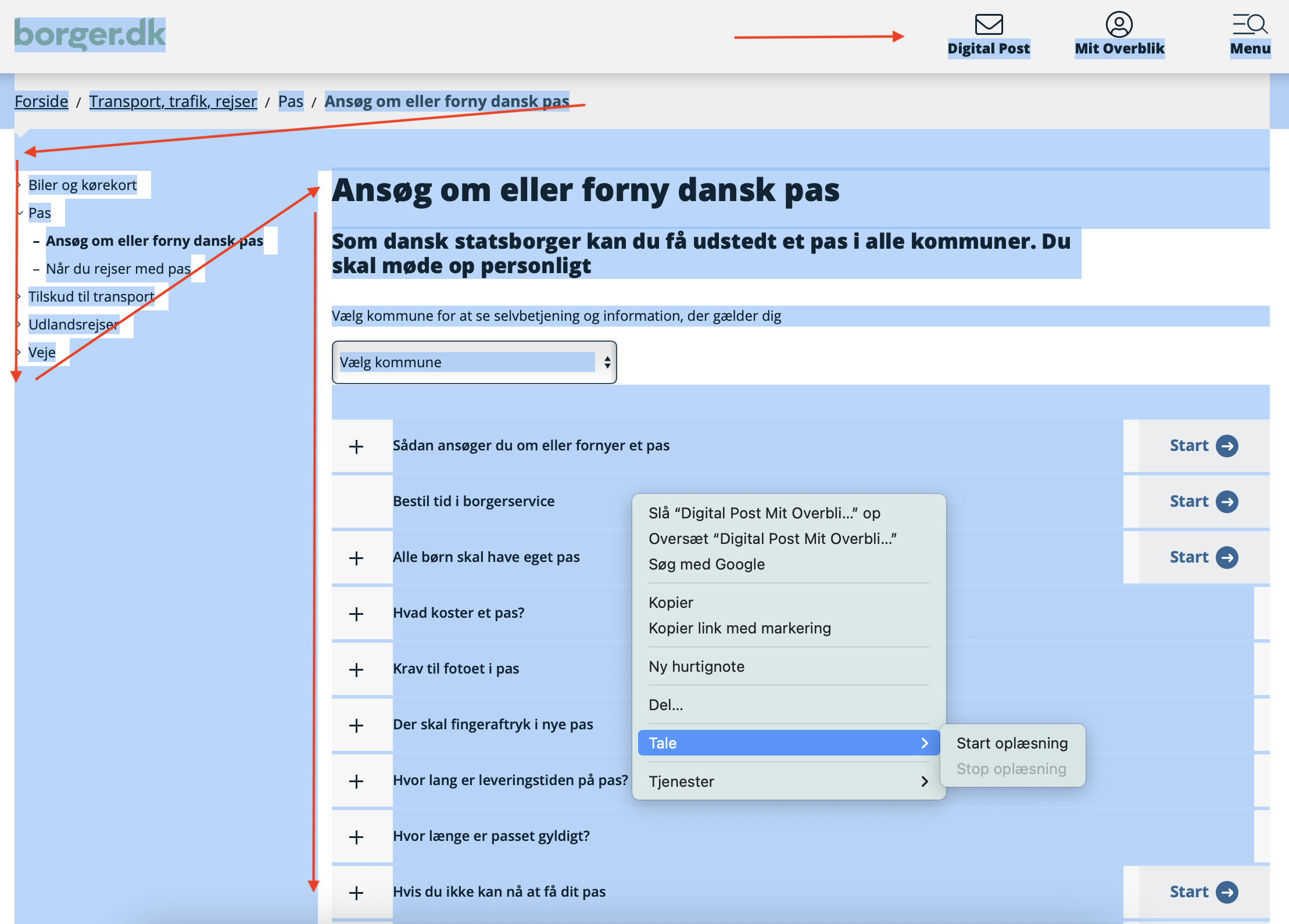Expand plus for Hvor længe er passet gyldigt?
Screen dimensions: 1289x924
[x=356, y=837]
